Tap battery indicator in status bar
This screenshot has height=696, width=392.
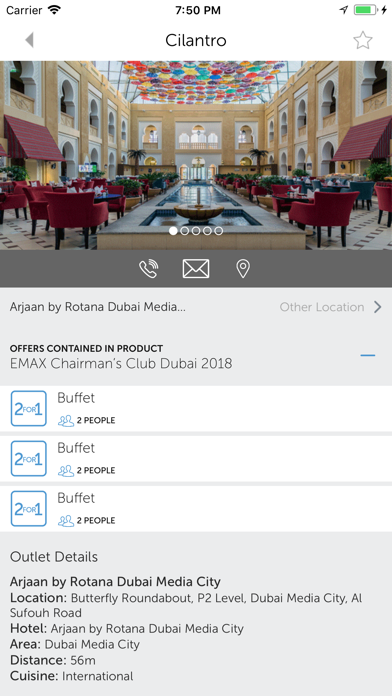pos(365,10)
